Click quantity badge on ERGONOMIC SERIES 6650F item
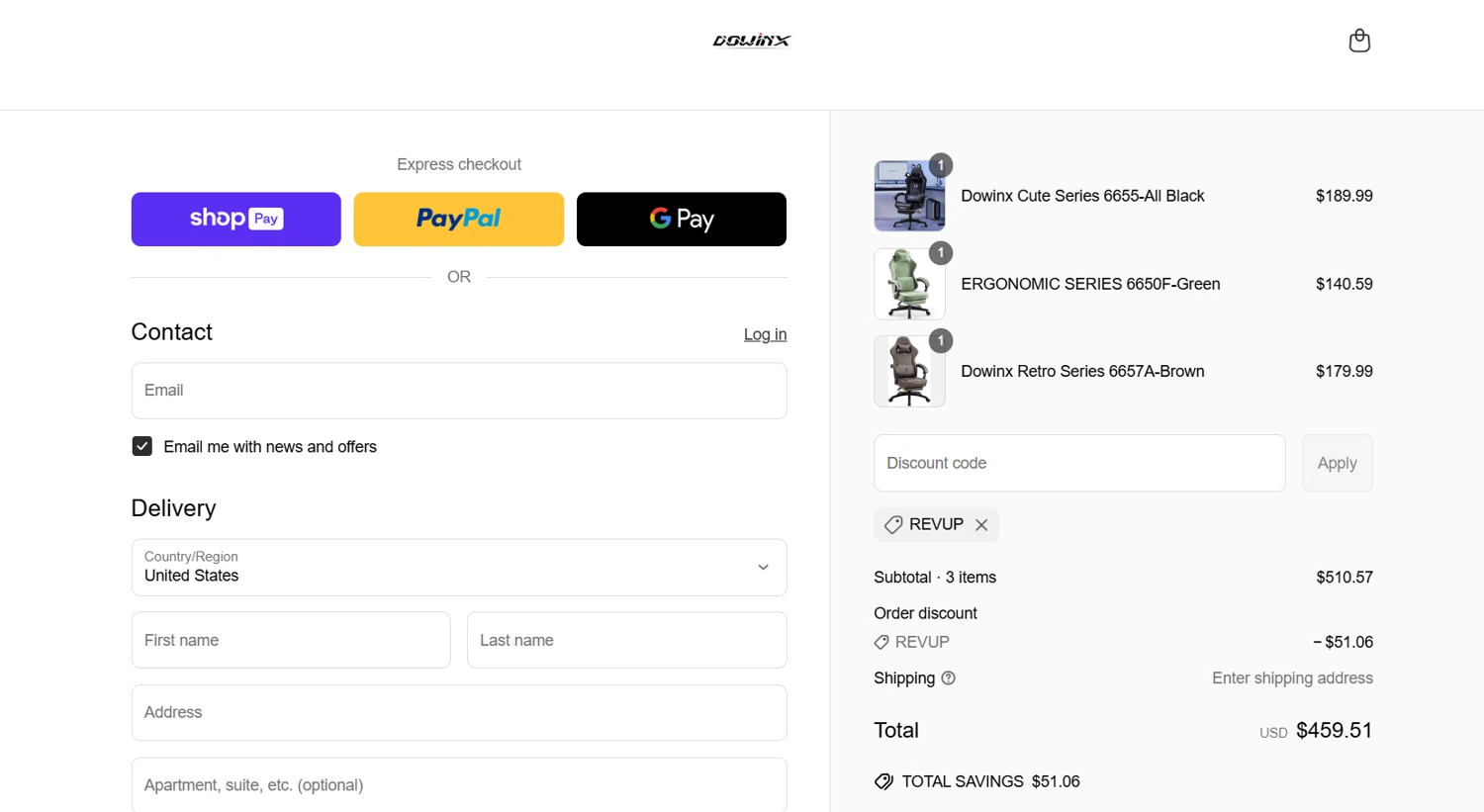Viewport: 1484px width, 812px height. pyautogui.click(x=941, y=253)
